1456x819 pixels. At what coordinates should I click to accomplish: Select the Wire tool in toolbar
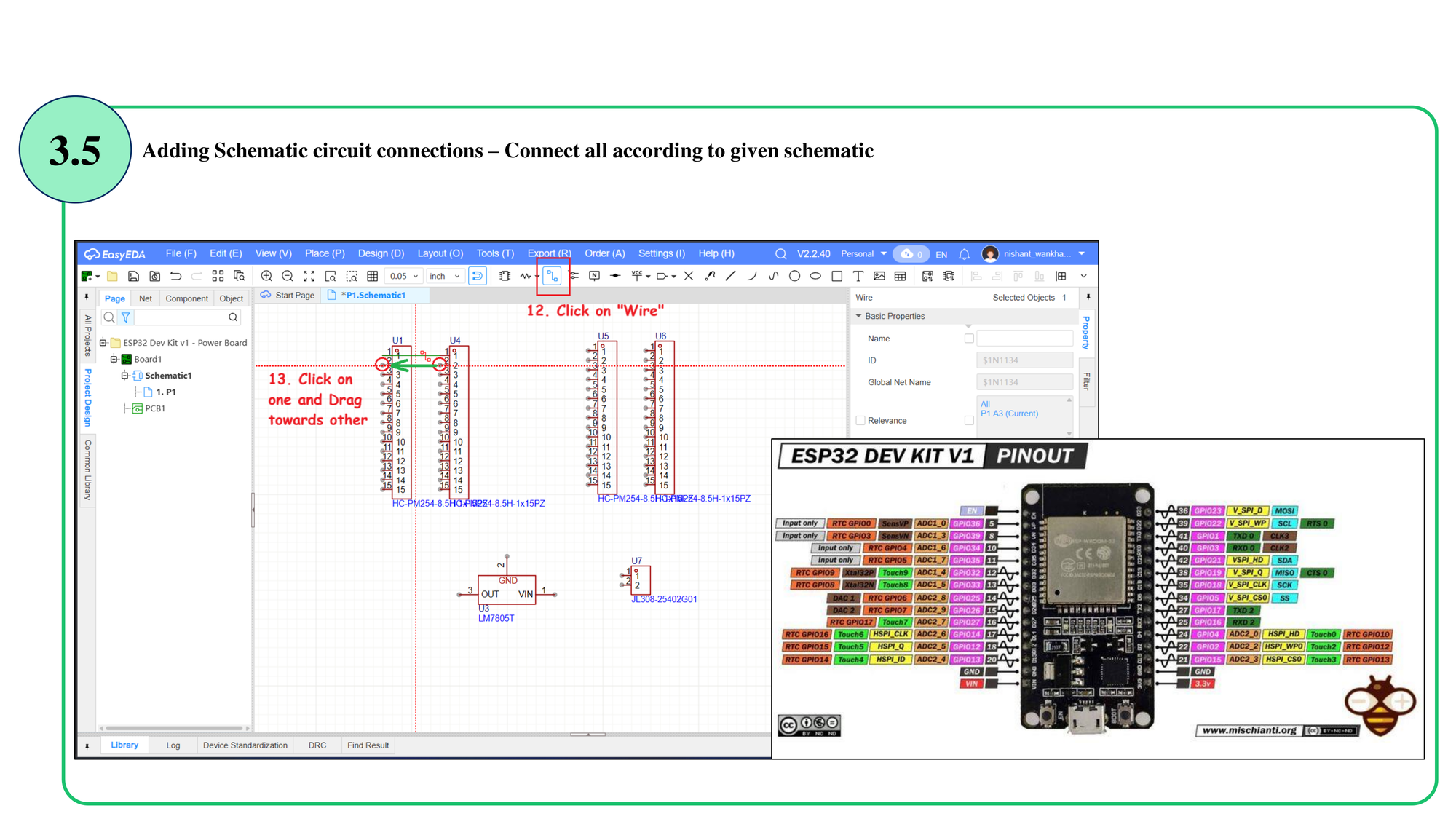click(x=553, y=276)
